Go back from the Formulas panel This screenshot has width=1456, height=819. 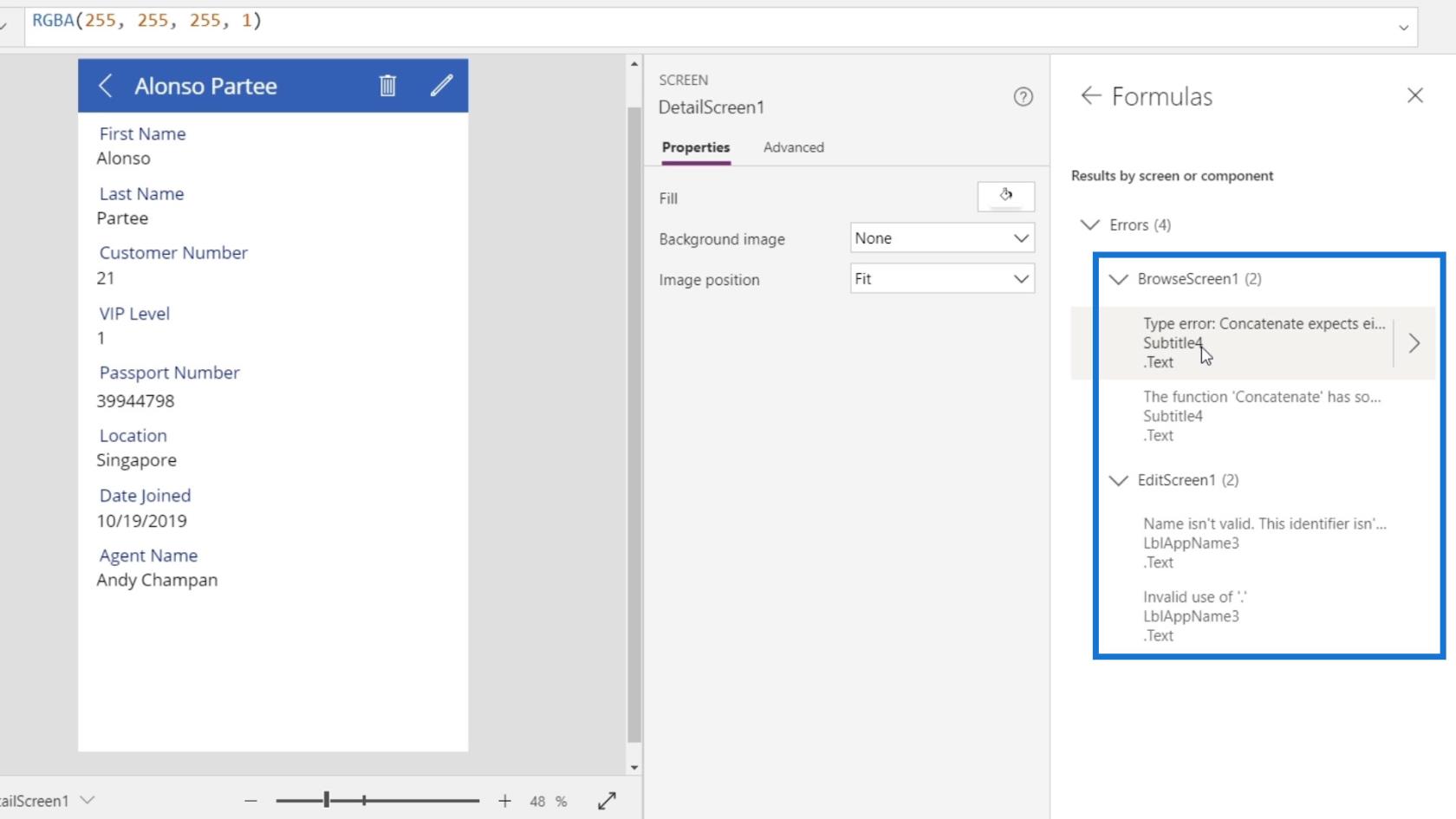(x=1090, y=95)
